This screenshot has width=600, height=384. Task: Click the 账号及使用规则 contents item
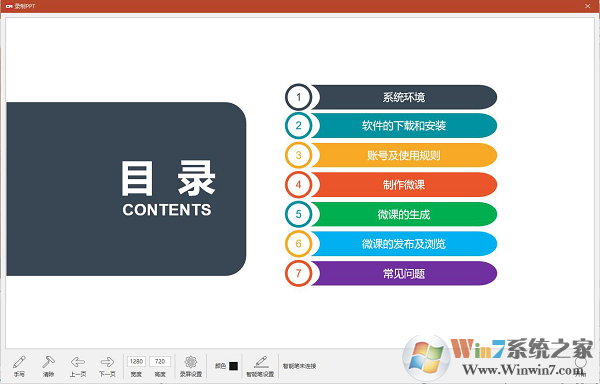point(404,155)
